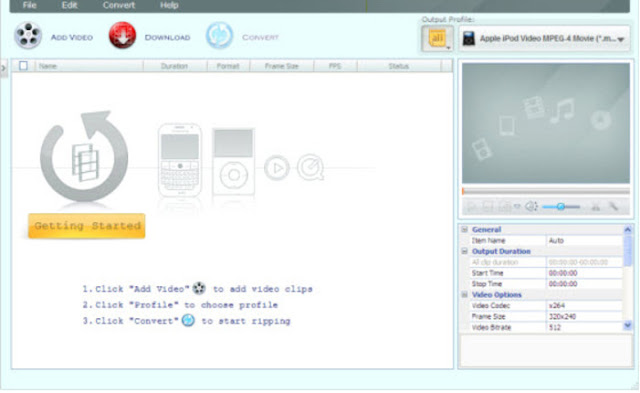Click the Format column header
Viewport: 640px width, 393px height.
228,66
